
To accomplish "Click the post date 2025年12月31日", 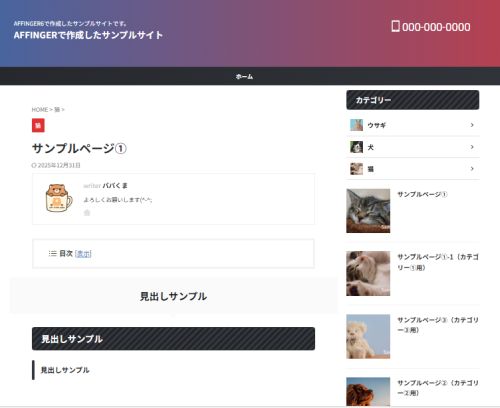I will (59, 165).
